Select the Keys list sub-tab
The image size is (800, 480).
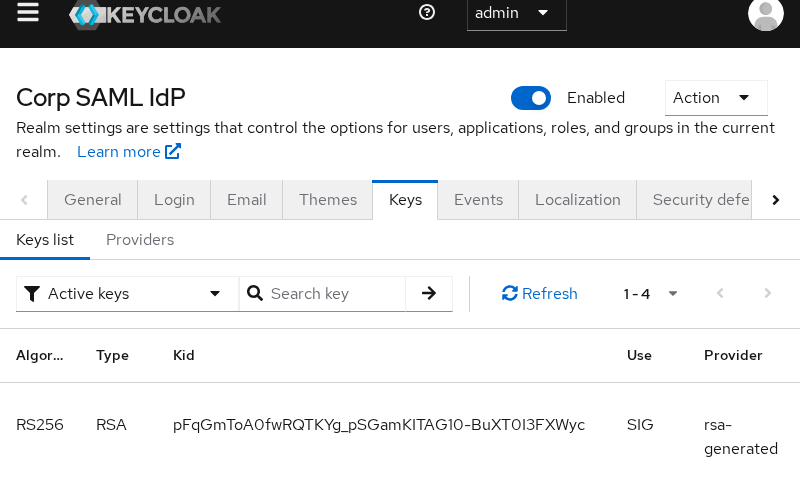(45, 240)
